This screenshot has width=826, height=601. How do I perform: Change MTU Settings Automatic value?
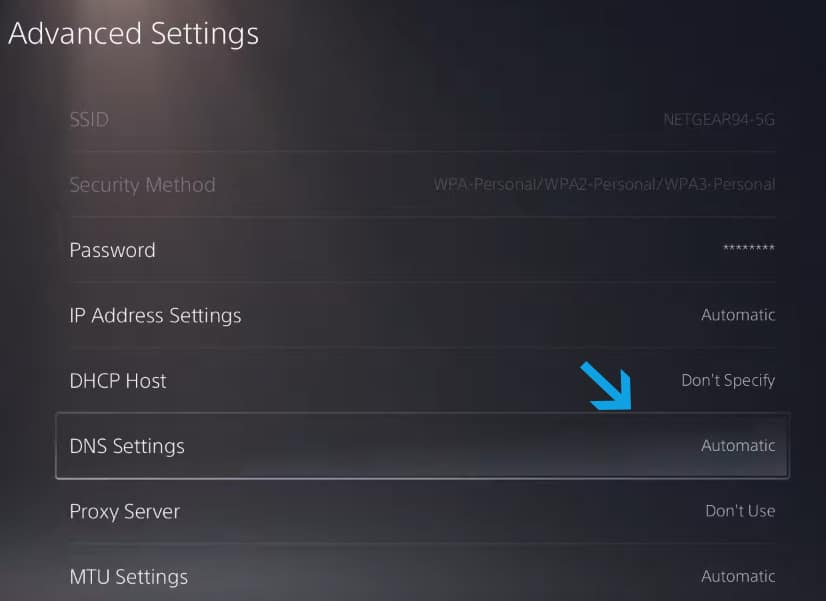tap(738, 577)
